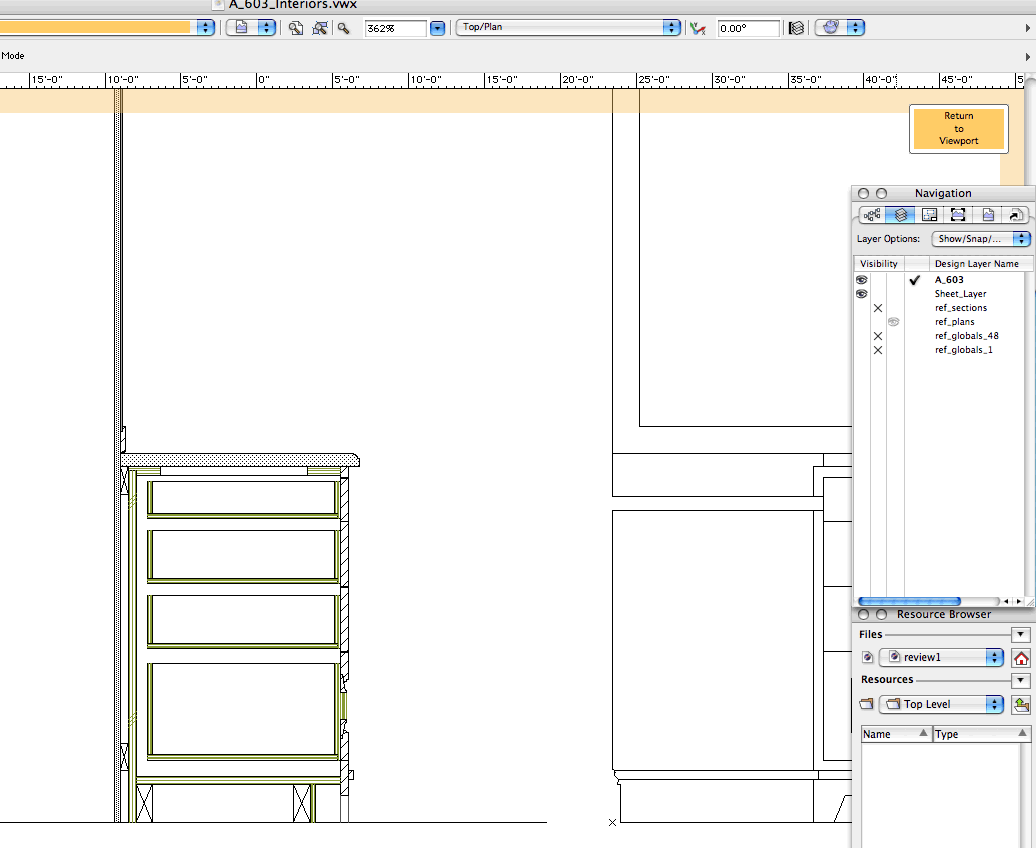The height and width of the screenshot is (848, 1036).
Task: Open the Viewports tab in Navigation
Action: tap(958, 215)
